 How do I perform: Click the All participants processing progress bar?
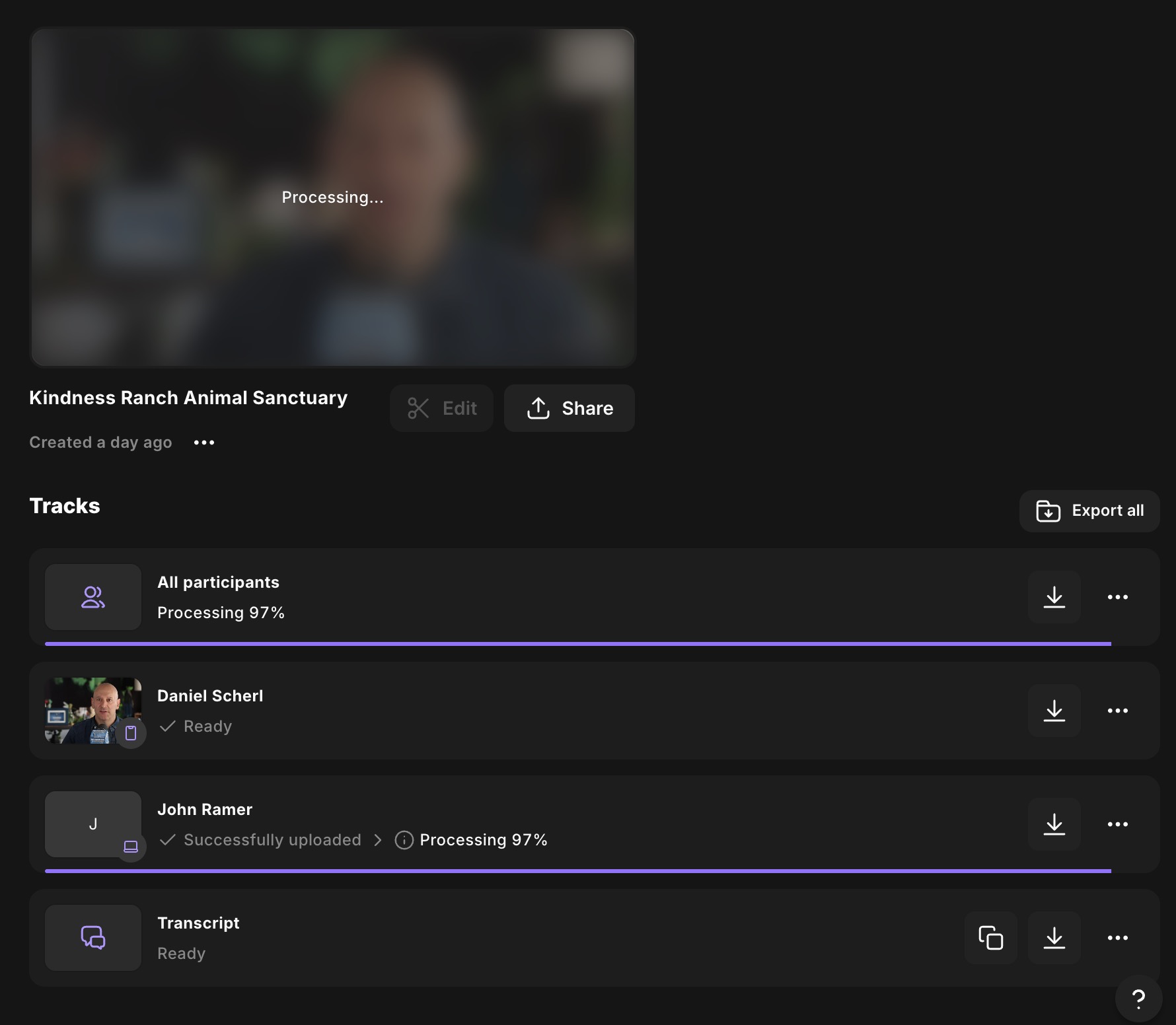point(577,643)
